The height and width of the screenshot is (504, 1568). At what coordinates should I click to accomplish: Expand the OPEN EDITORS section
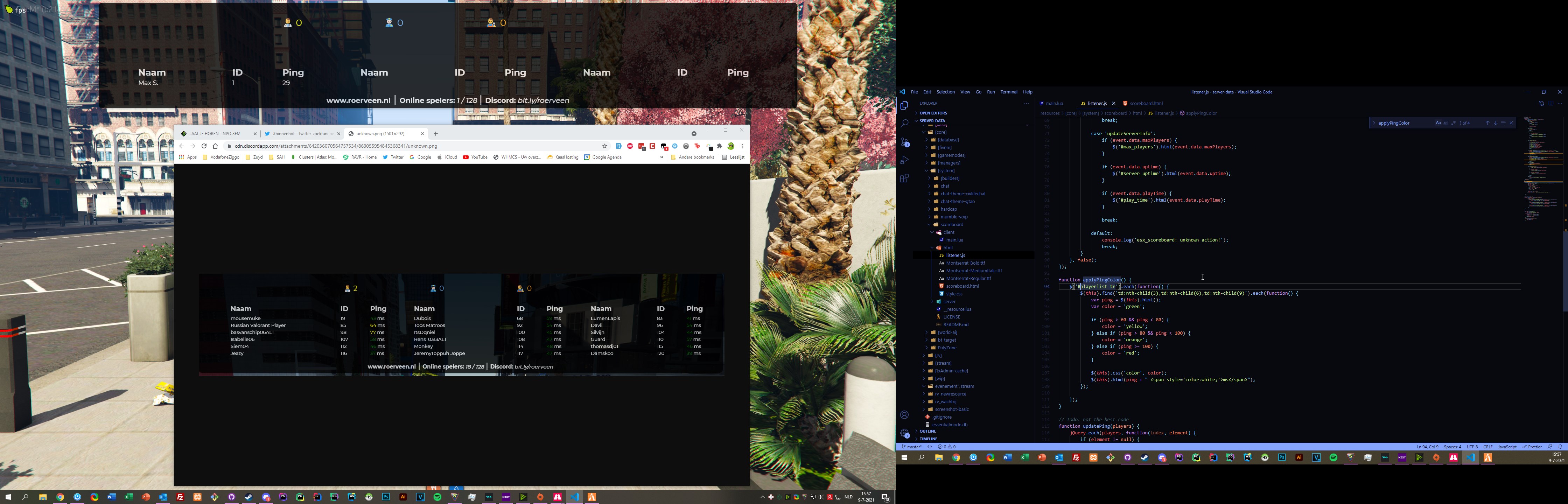(932, 113)
